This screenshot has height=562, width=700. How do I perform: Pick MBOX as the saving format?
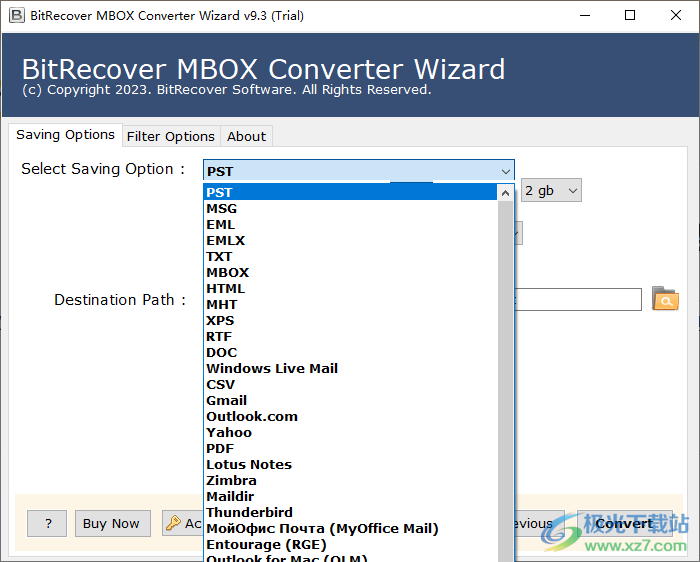tap(350, 272)
